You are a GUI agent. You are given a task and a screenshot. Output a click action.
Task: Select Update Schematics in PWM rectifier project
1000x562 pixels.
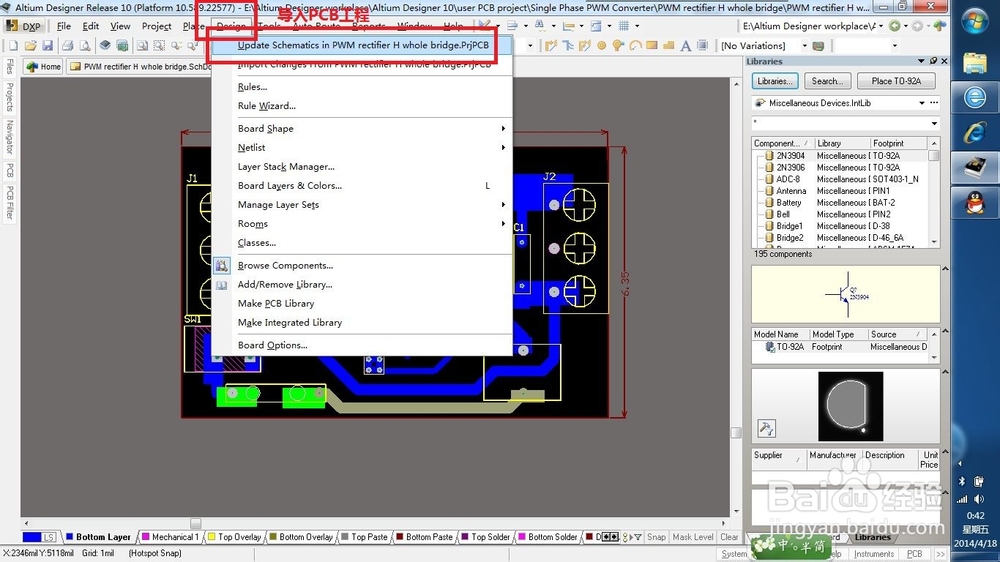click(x=363, y=45)
